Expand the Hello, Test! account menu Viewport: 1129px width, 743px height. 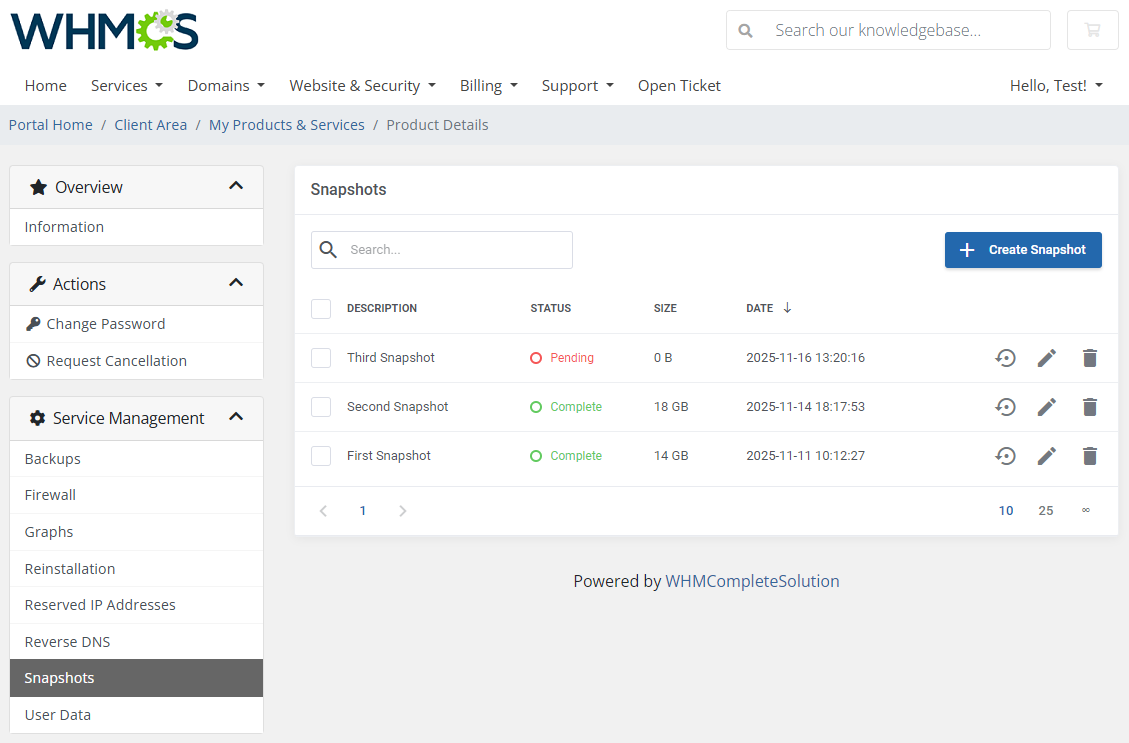(x=1056, y=86)
